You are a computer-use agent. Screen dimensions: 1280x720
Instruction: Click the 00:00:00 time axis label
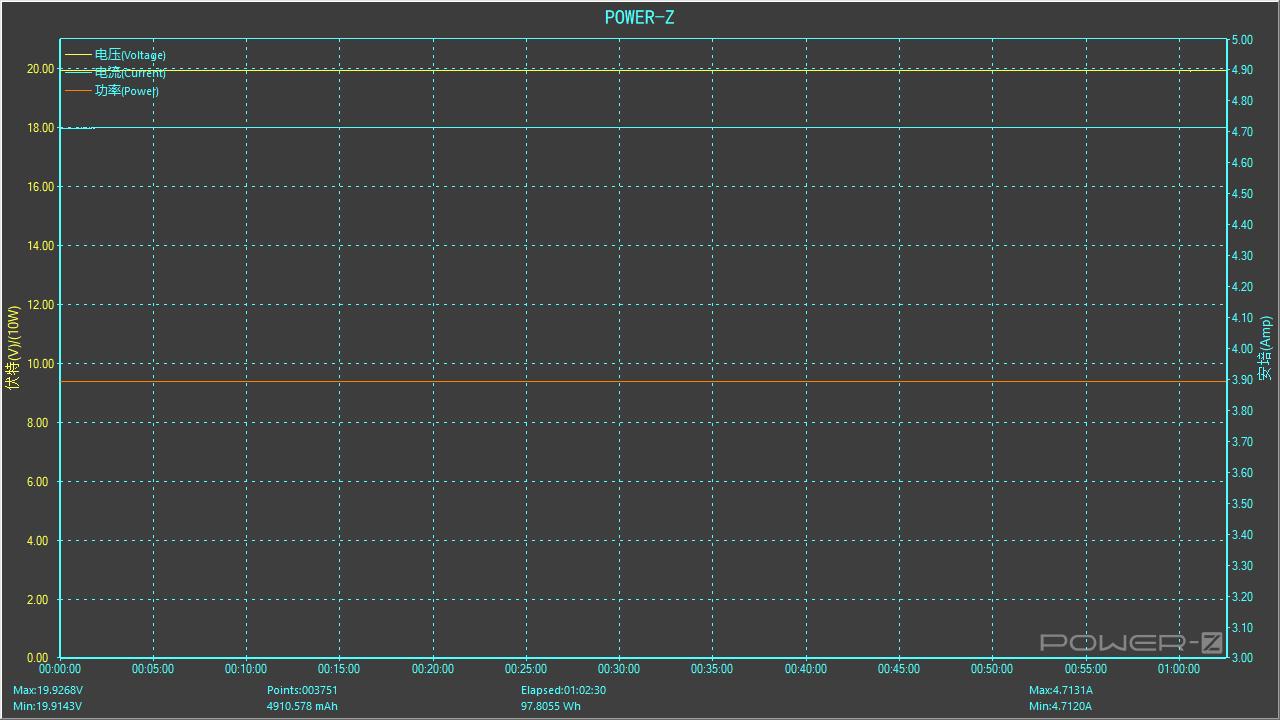point(60,669)
